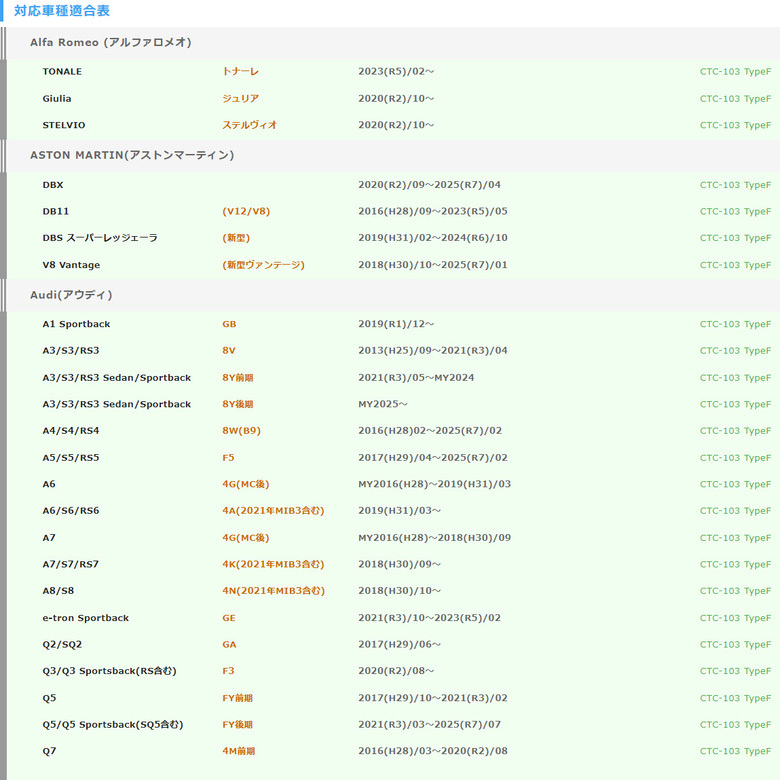Click the CTC-103 TypeF link for TONALE

735,72
